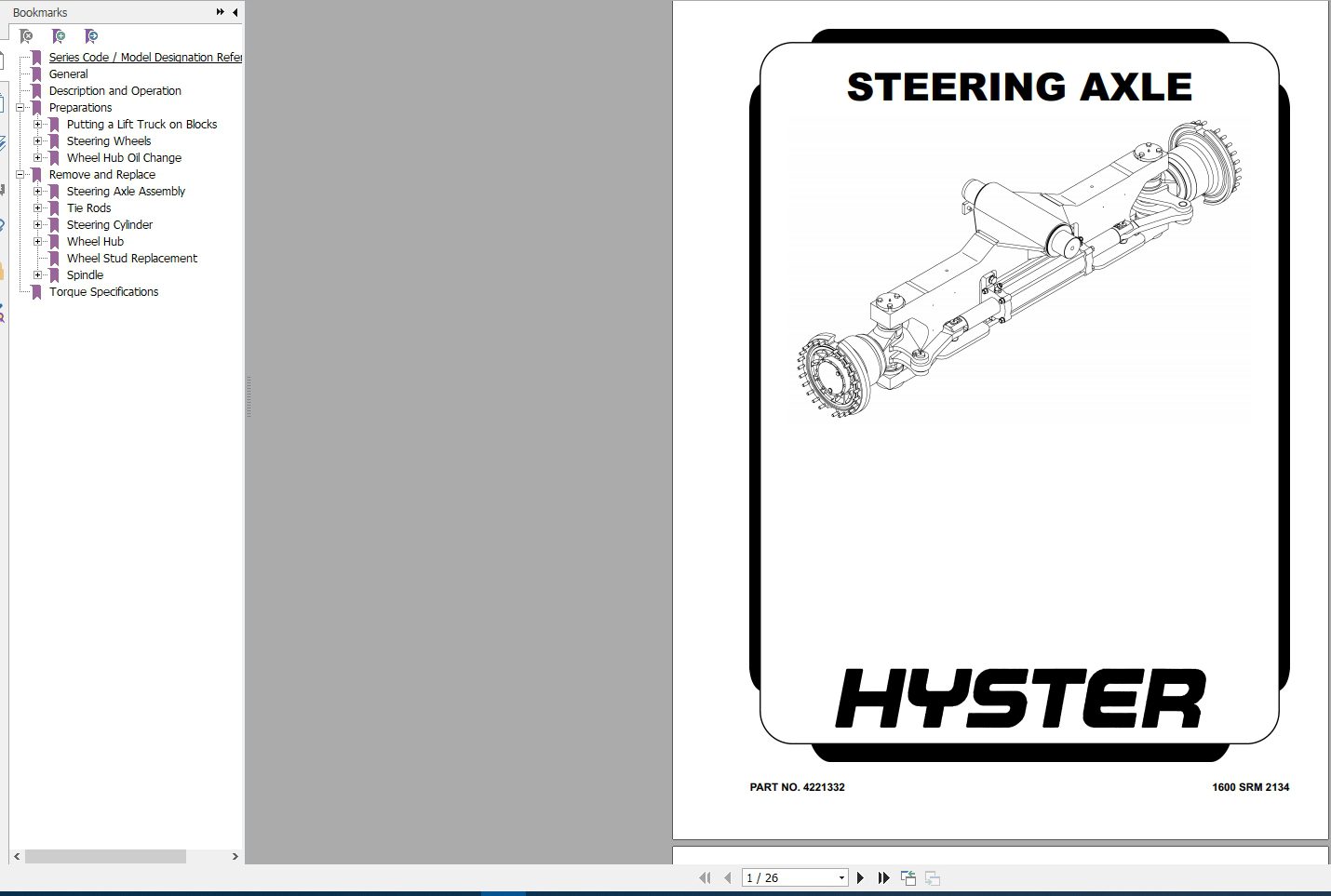Click the add new bookmark icon

(x=59, y=36)
